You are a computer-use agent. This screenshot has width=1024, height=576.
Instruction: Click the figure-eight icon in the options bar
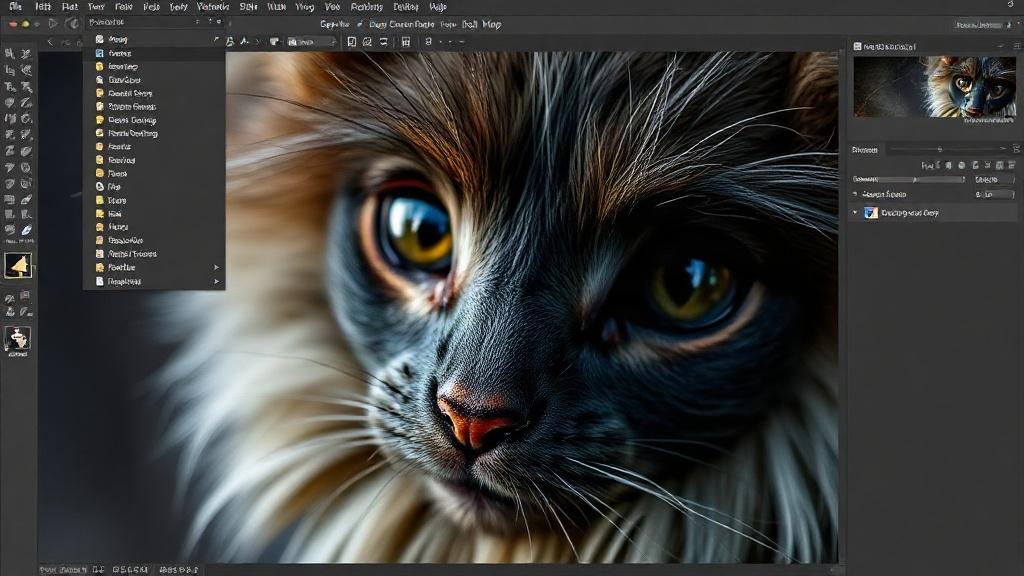click(x=428, y=42)
